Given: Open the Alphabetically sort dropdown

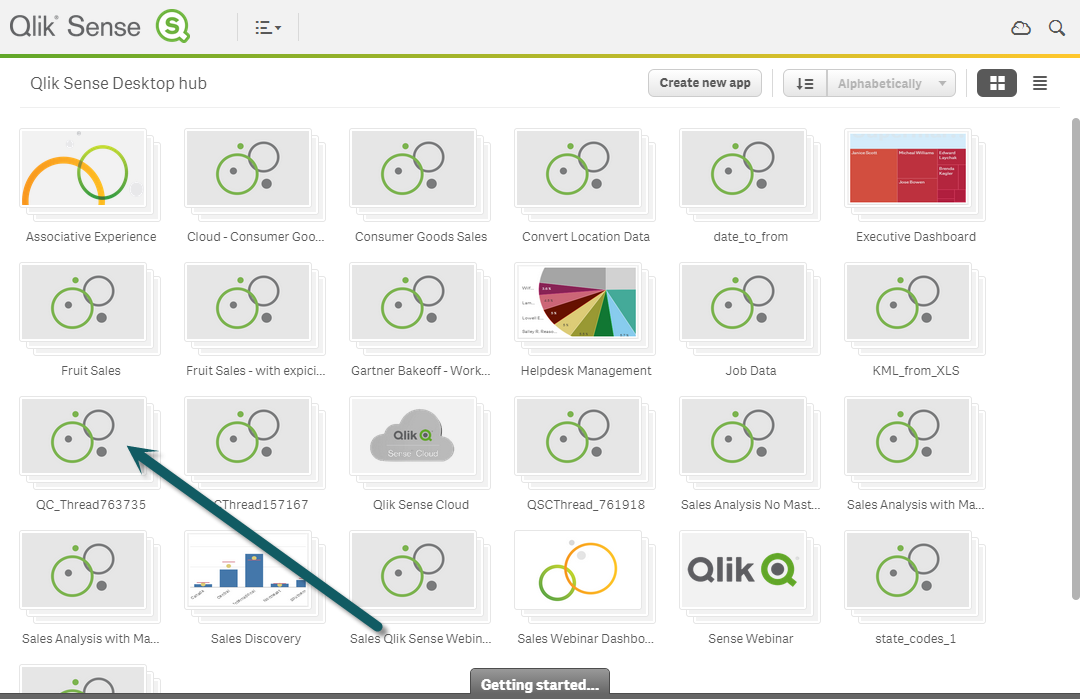Looking at the screenshot, I should pyautogui.click(x=891, y=83).
